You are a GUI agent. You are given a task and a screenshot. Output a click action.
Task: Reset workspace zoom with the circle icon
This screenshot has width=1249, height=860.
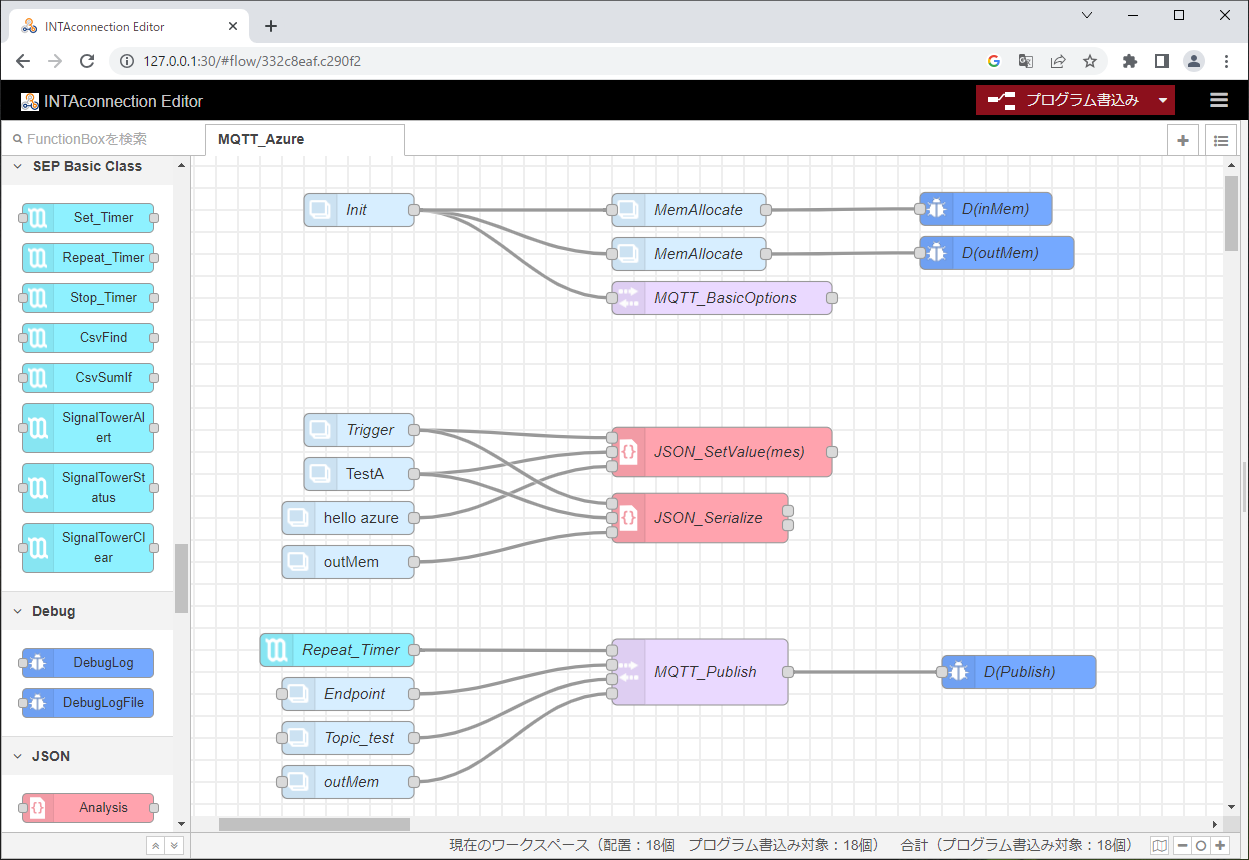pos(1201,845)
